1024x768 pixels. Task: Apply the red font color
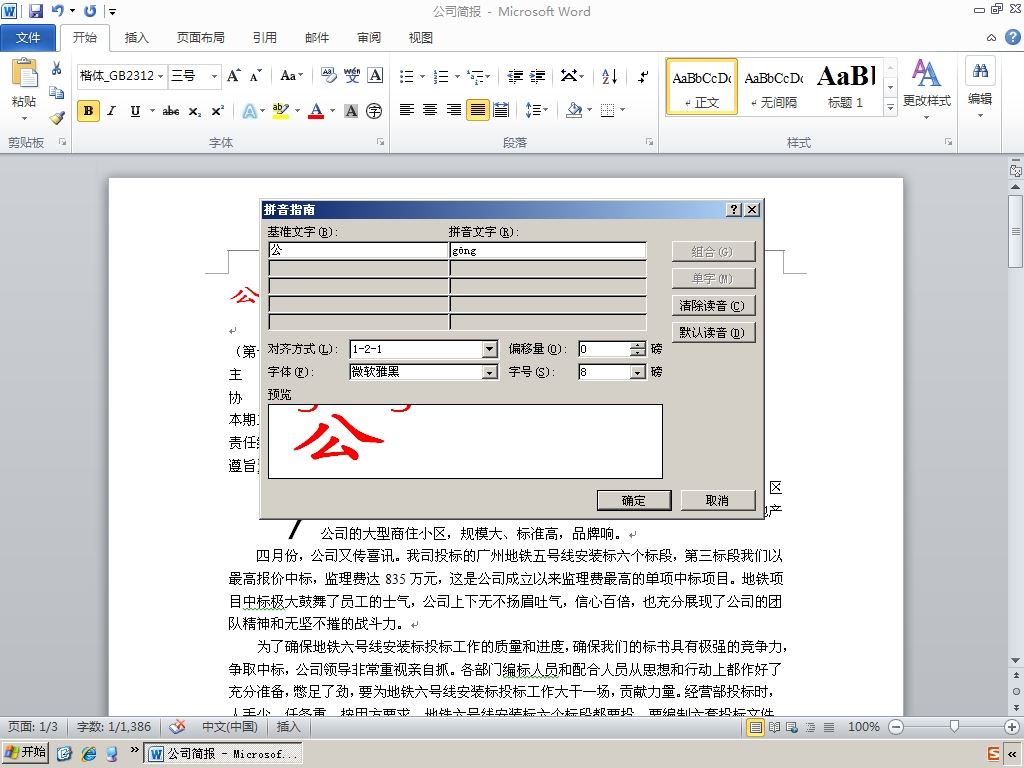pyautogui.click(x=317, y=111)
